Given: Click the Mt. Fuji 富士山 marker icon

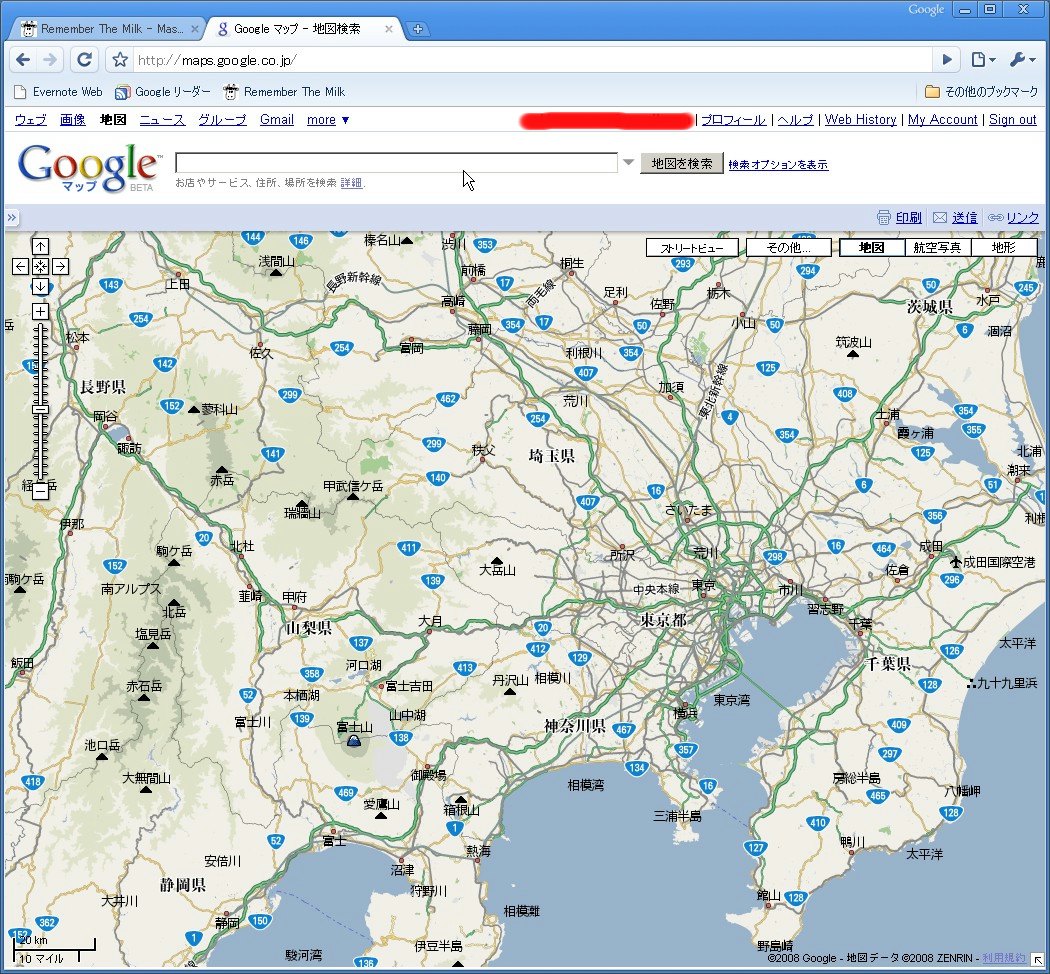Looking at the screenshot, I should coord(354,740).
